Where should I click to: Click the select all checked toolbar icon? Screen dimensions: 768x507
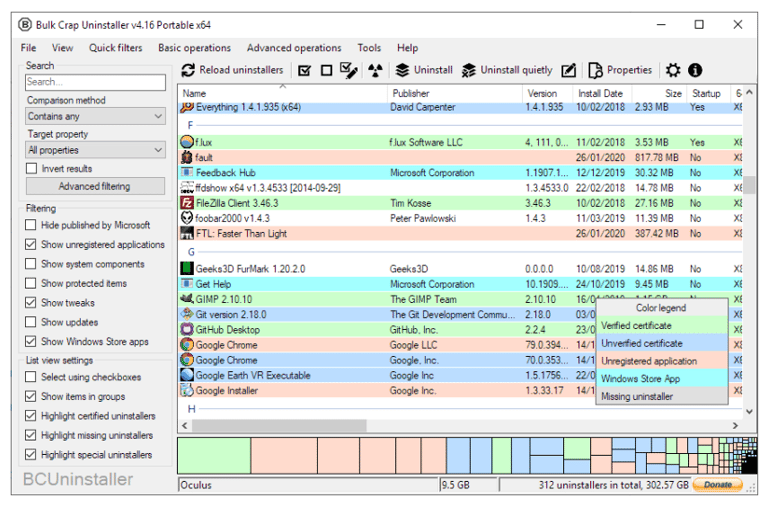[x=304, y=71]
